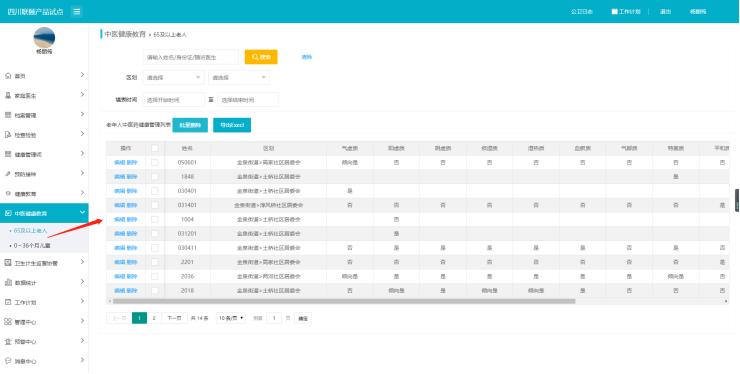The height and width of the screenshot is (374, 740).
Task: Open 健康管理师 health manager sidebar icon
Action: pyautogui.click(x=8, y=154)
